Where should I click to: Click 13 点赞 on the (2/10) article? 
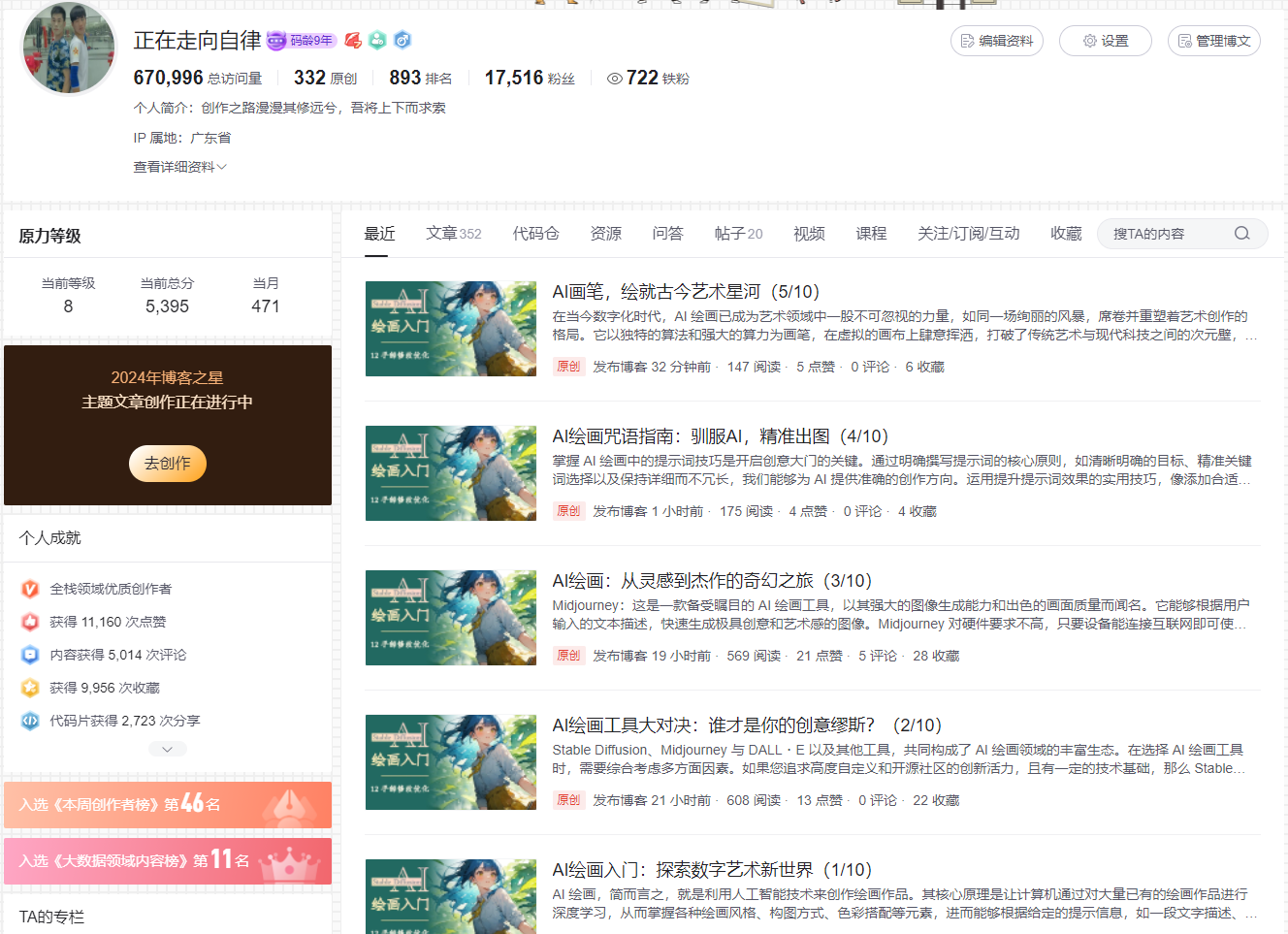[820, 800]
